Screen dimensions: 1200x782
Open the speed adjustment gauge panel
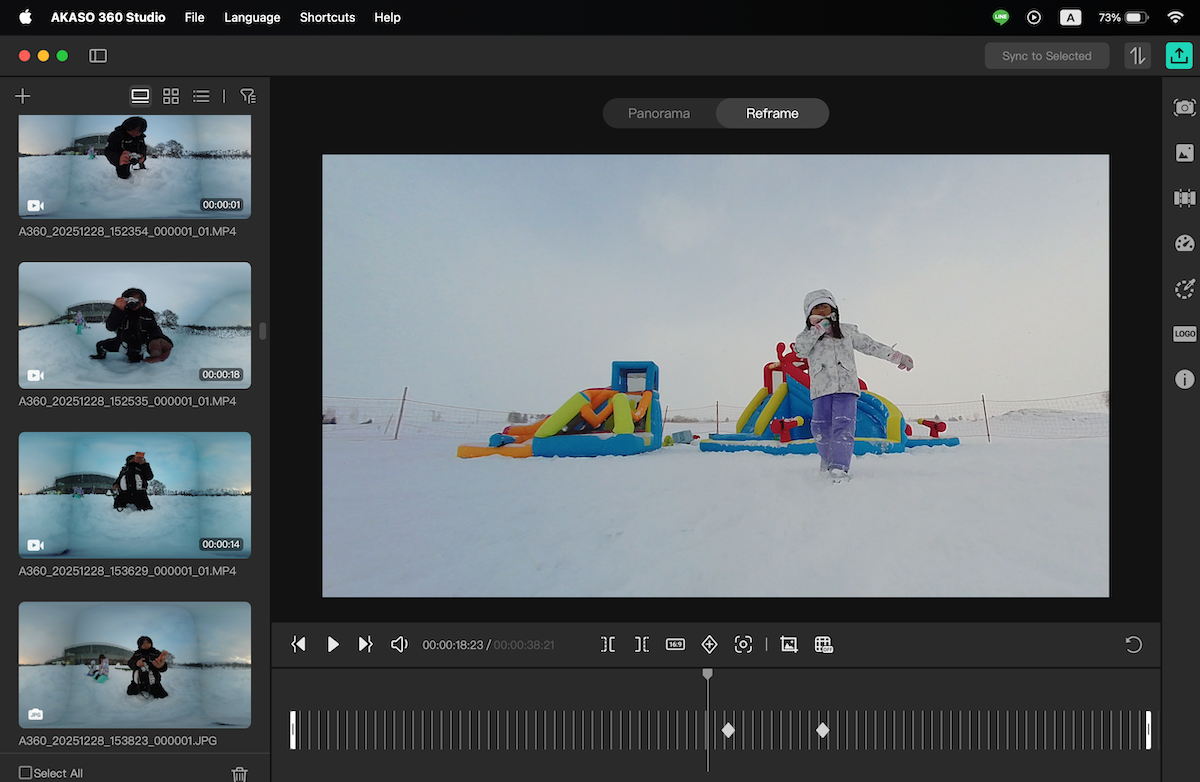(x=1184, y=243)
